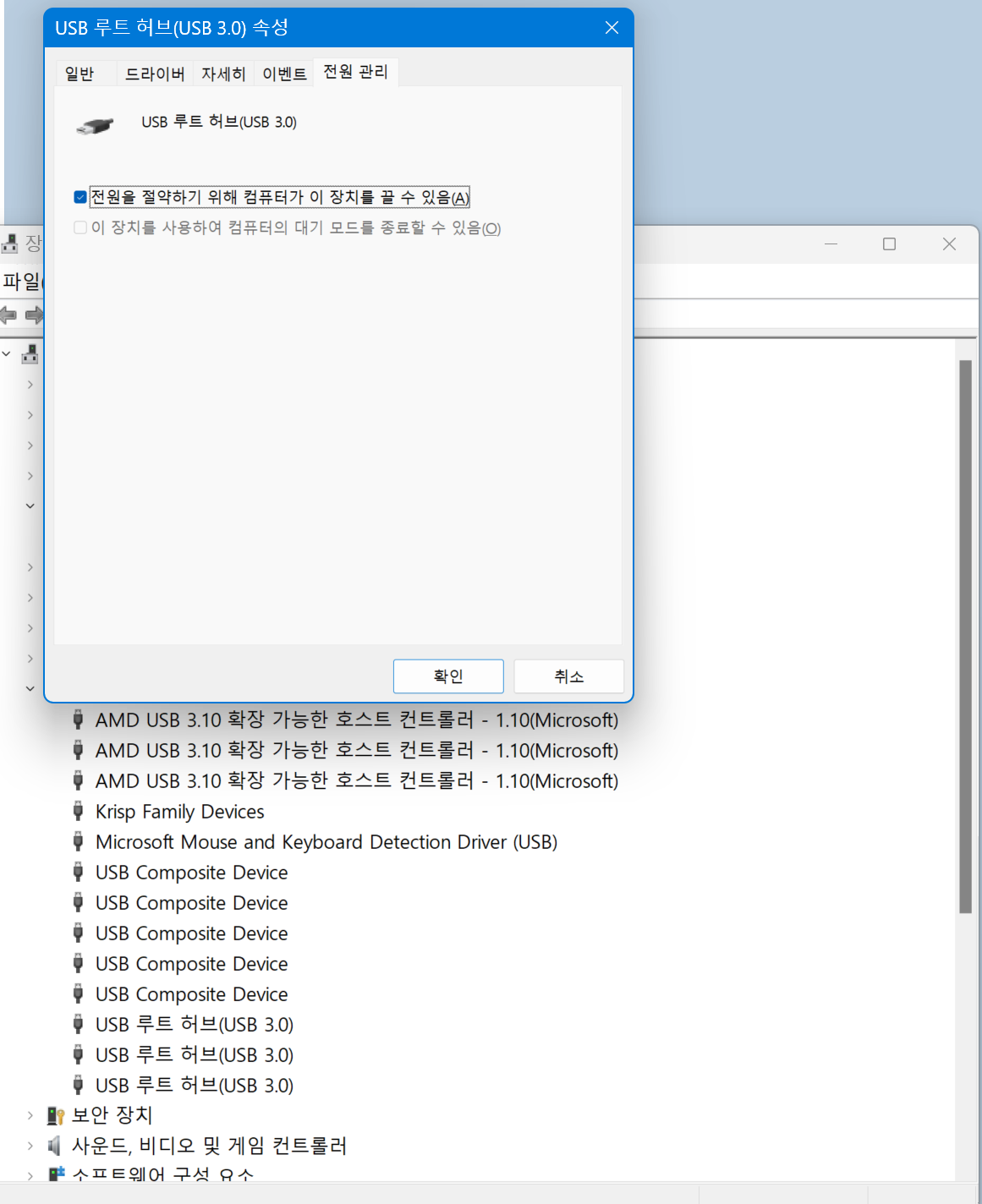982x1204 pixels.
Task: Click the computer root node icon in tree
Action: click(x=30, y=354)
